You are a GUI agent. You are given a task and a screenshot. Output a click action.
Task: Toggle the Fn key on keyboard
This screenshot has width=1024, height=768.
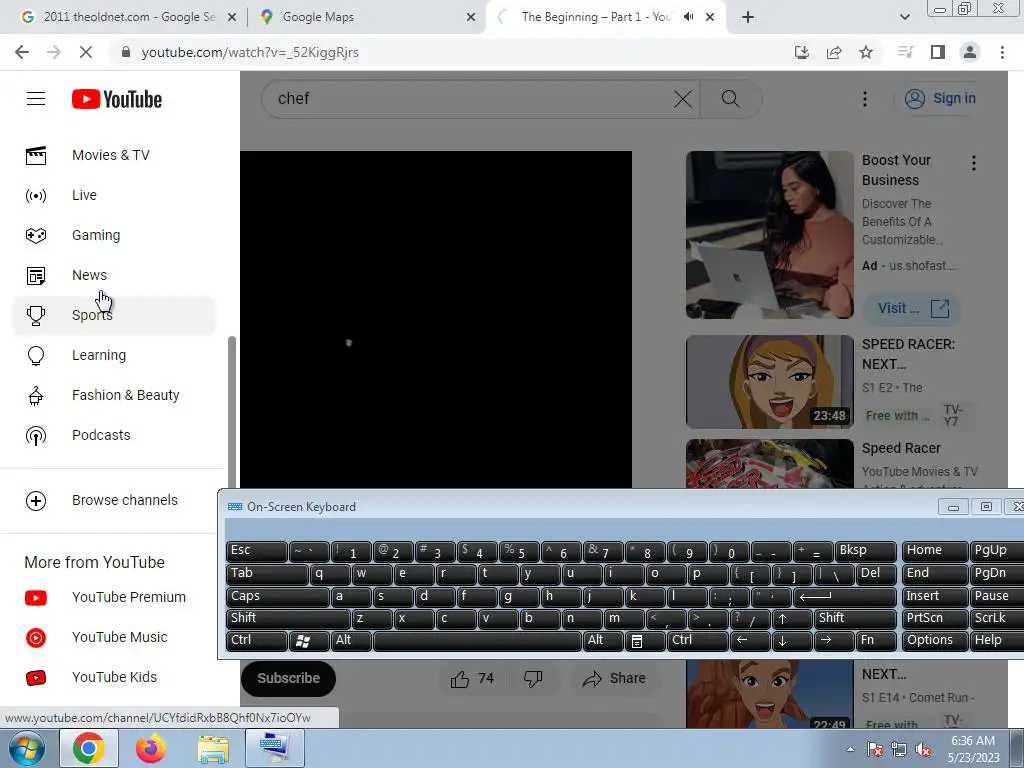pyautogui.click(x=876, y=641)
